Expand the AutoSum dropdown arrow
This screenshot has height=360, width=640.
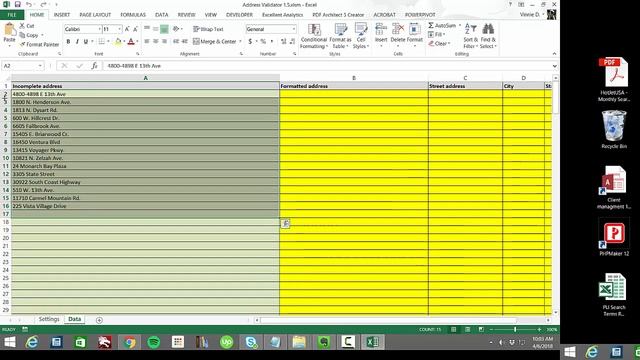459,25
